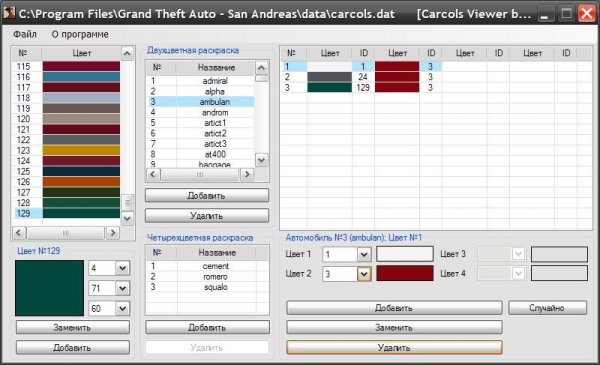The height and width of the screenshot is (365, 600).
Task: Click the grey swatch in combination row 2
Action: coord(329,77)
